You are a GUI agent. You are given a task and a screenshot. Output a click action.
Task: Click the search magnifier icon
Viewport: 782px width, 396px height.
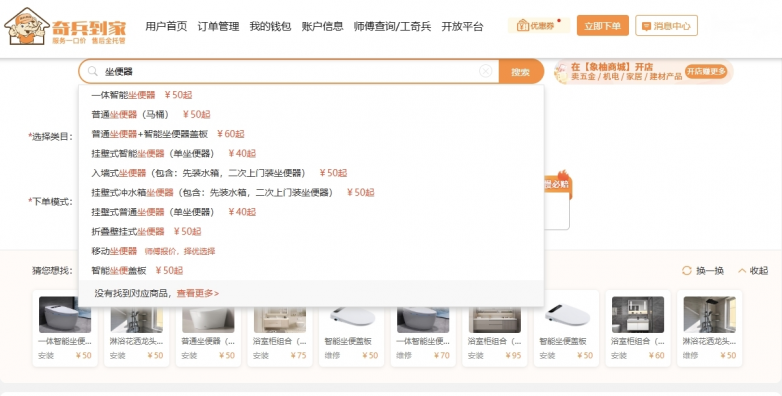93,71
